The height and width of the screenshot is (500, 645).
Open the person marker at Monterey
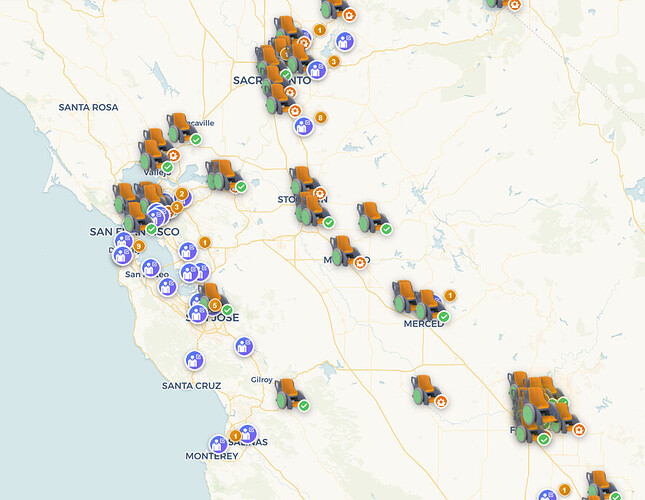[218, 444]
